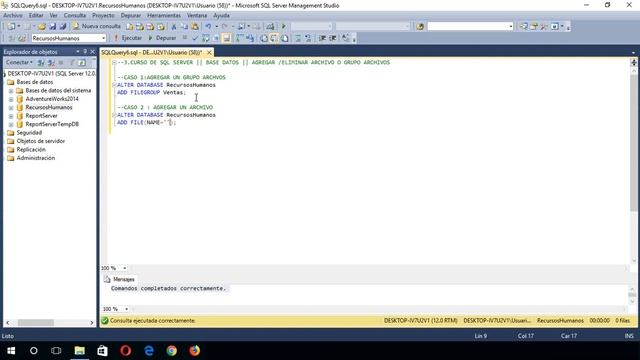
Task: Click the Increase indent icon
Action: click(333, 38)
